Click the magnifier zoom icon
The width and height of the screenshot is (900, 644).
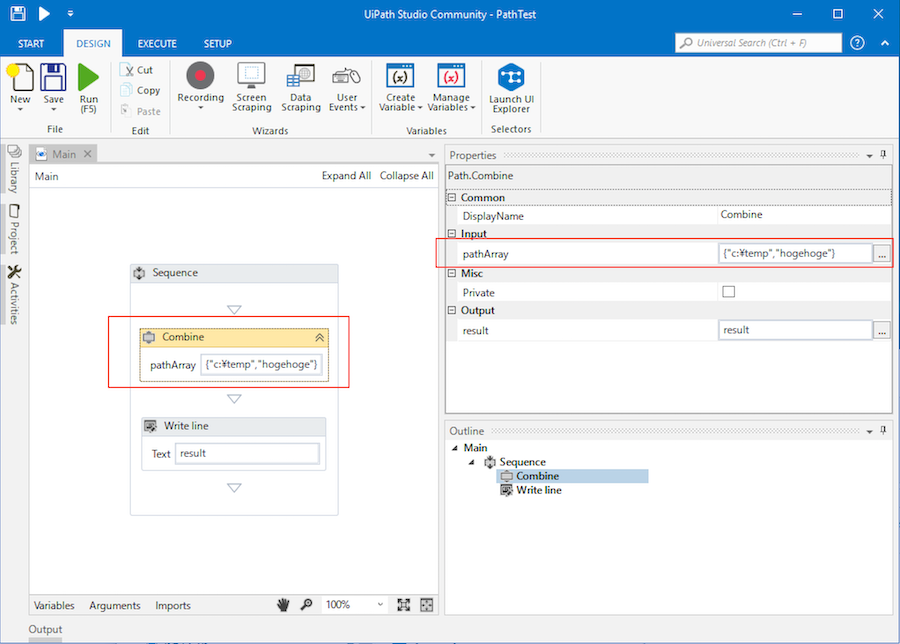307,605
